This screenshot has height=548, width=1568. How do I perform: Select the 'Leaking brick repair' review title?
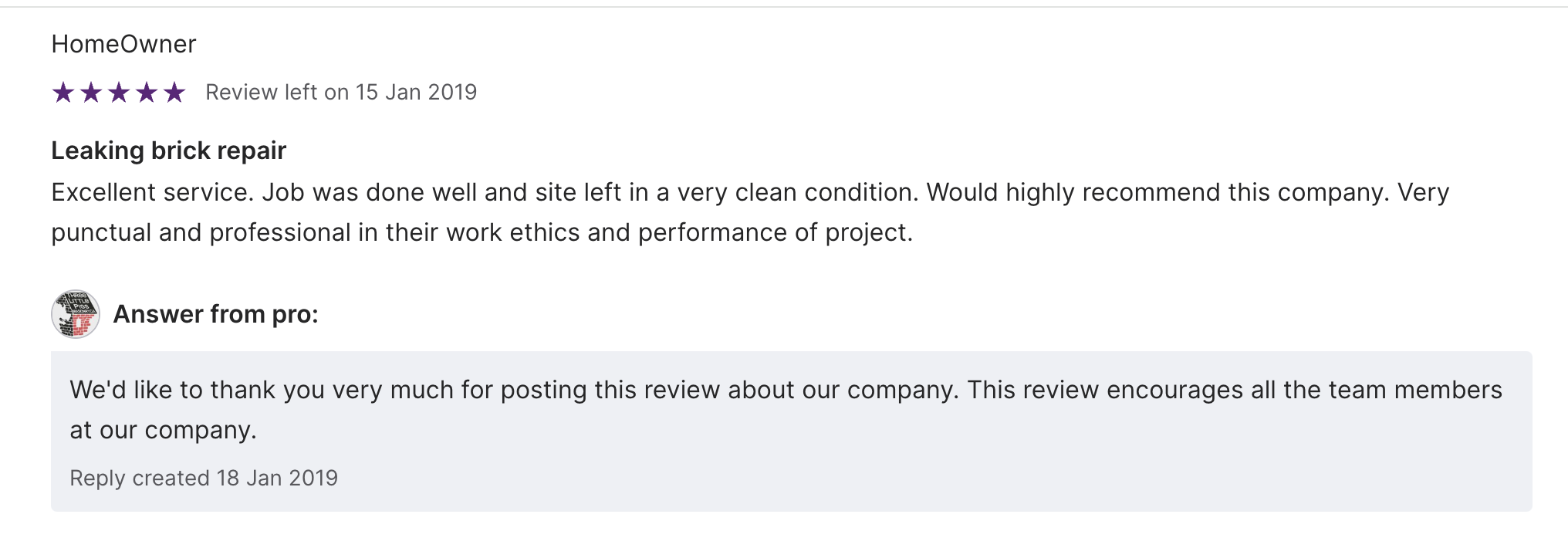pyautogui.click(x=168, y=151)
